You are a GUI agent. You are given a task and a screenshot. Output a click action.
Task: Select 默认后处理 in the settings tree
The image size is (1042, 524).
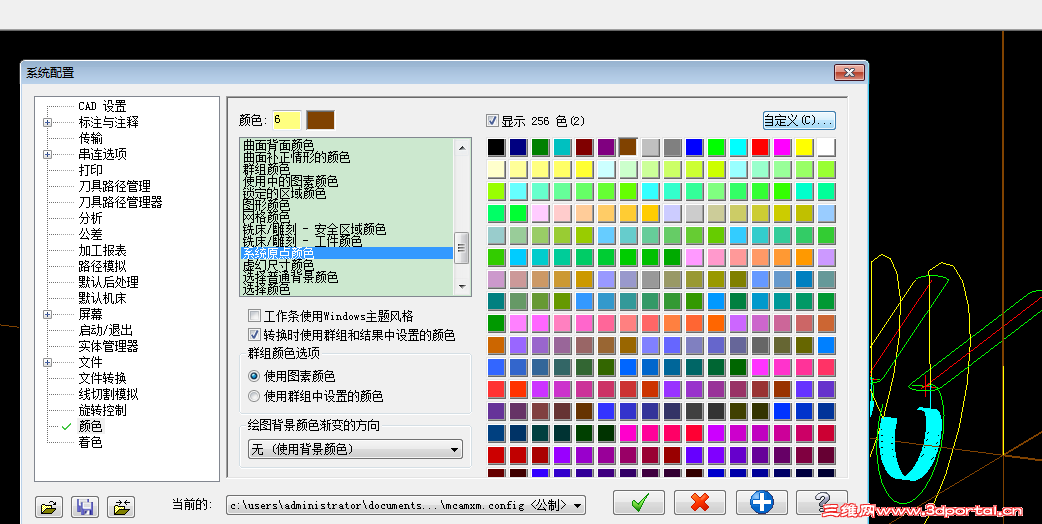coord(108,282)
